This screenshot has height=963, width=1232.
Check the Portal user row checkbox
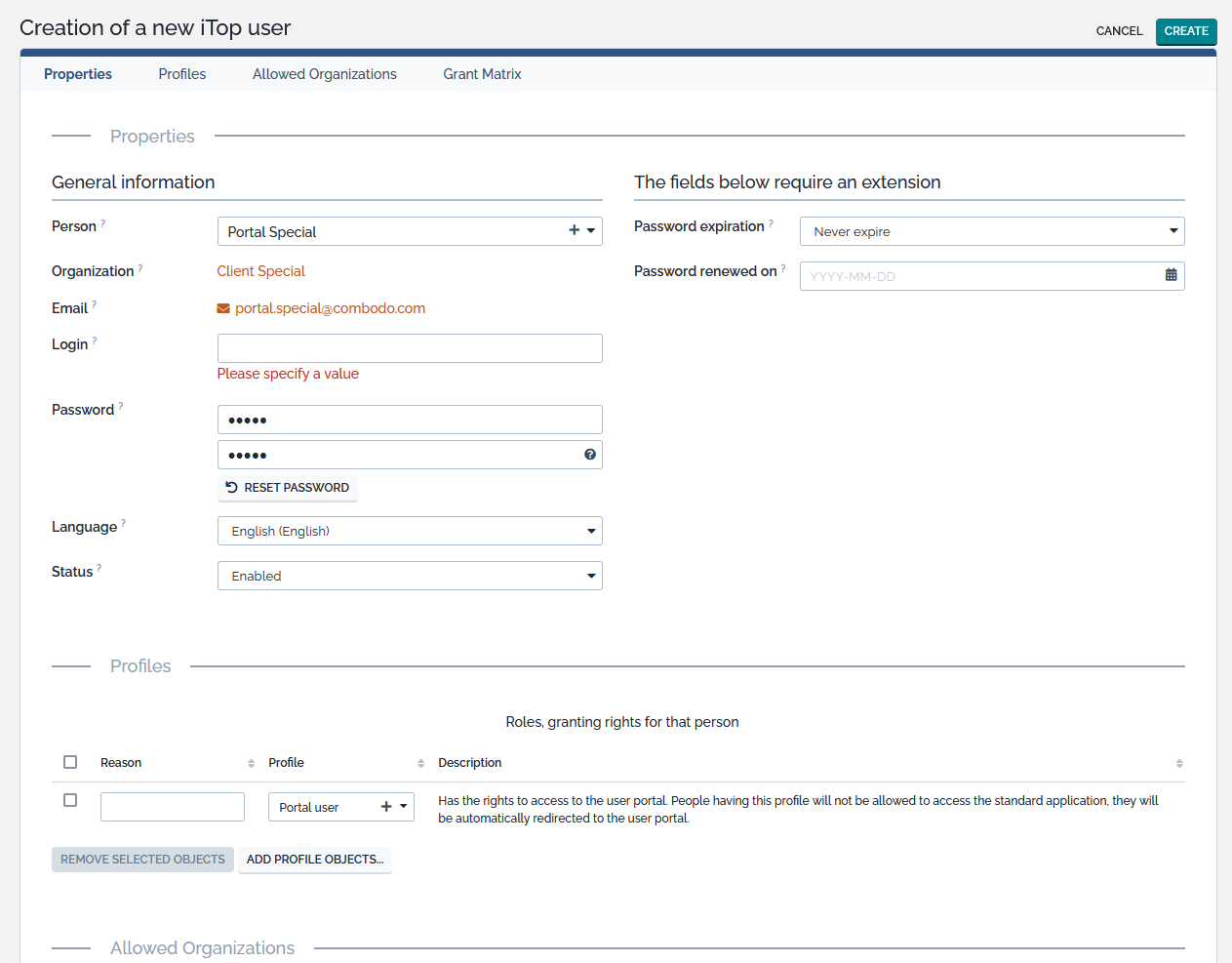(70, 800)
